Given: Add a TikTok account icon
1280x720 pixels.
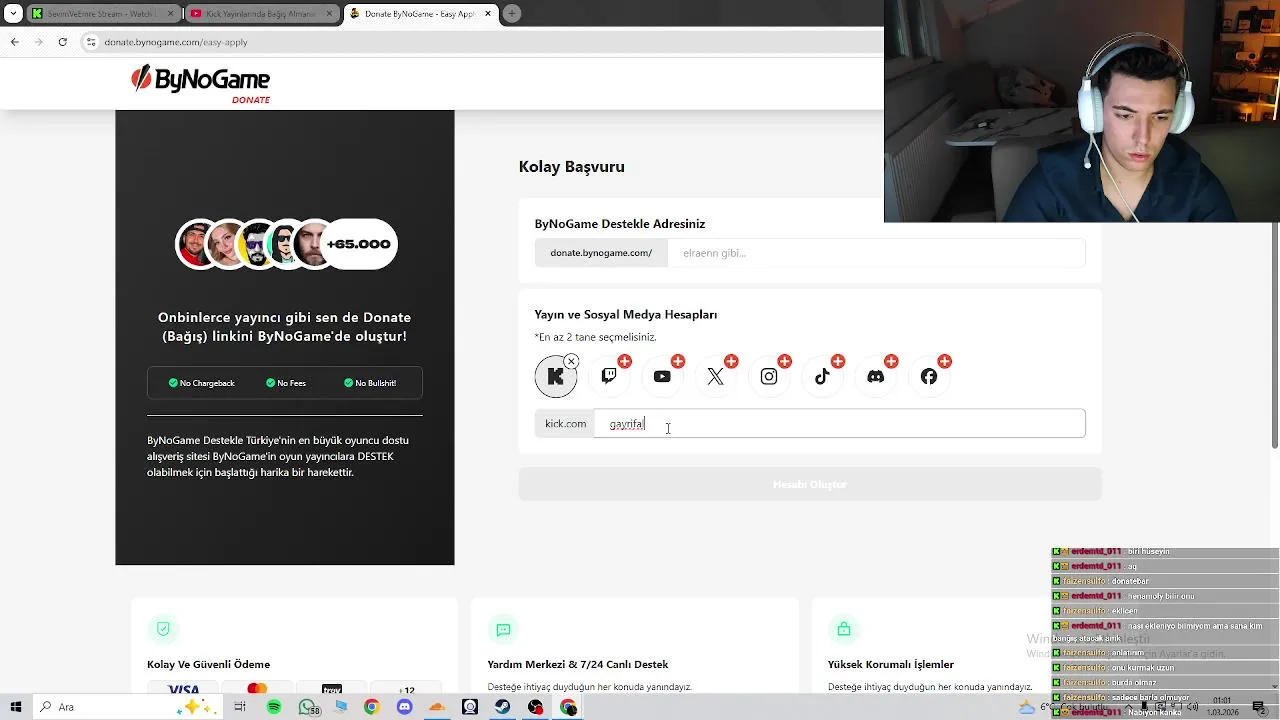Looking at the screenshot, I should pyautogui.click(x=822, y=377).
